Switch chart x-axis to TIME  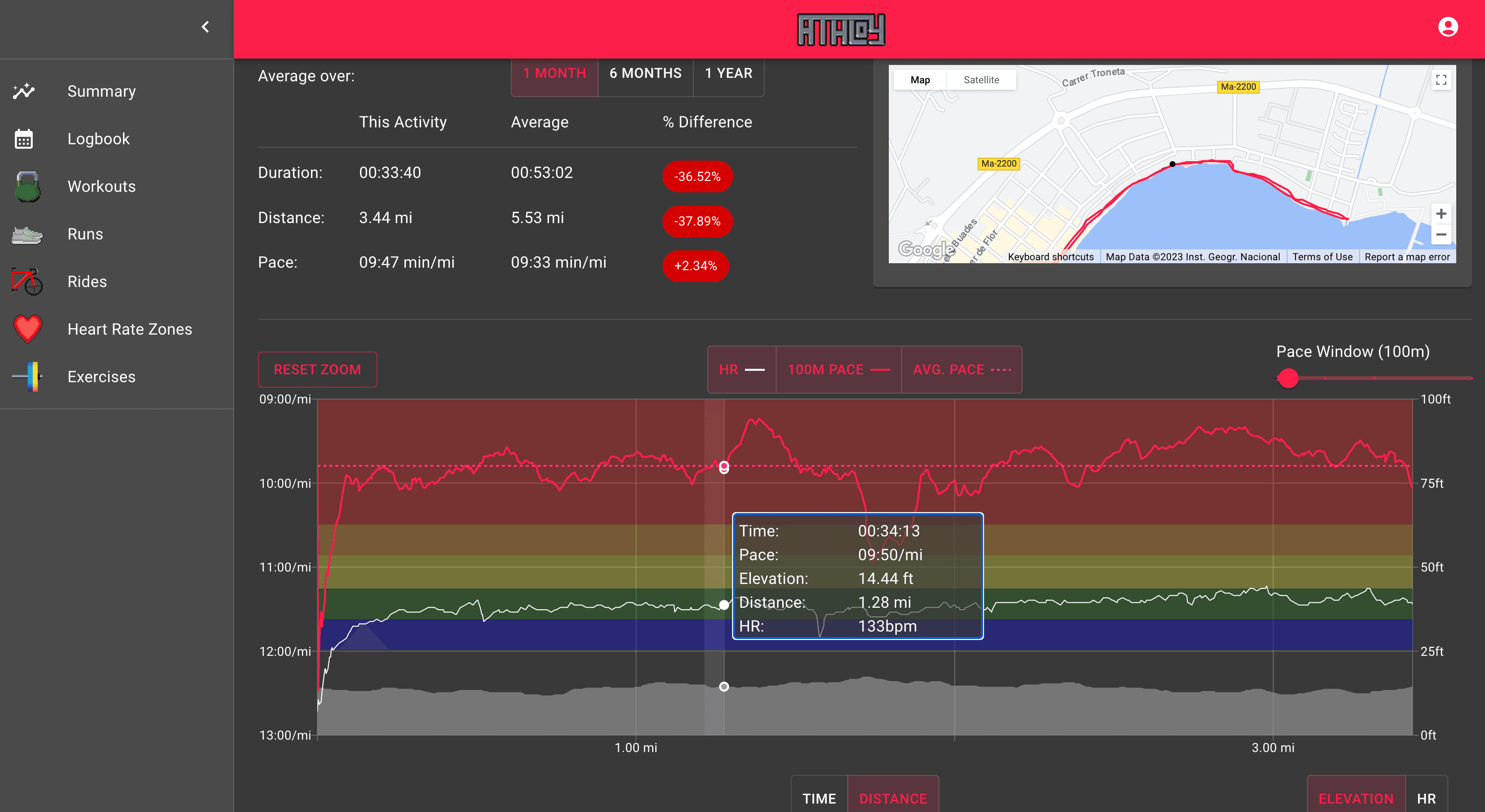click(818, 798)
